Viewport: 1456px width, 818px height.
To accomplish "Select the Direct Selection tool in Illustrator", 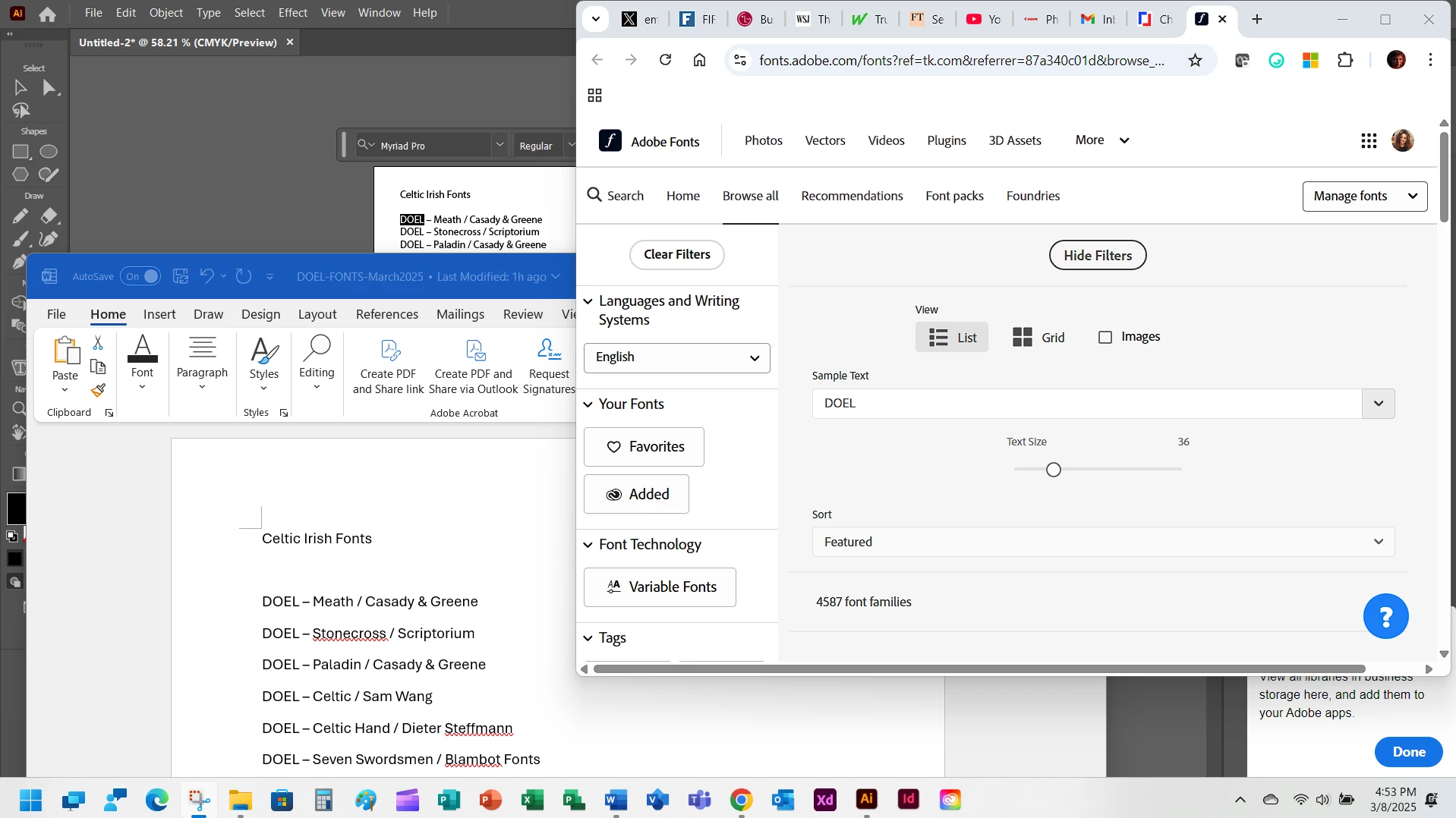I will [x=49, y=88].
